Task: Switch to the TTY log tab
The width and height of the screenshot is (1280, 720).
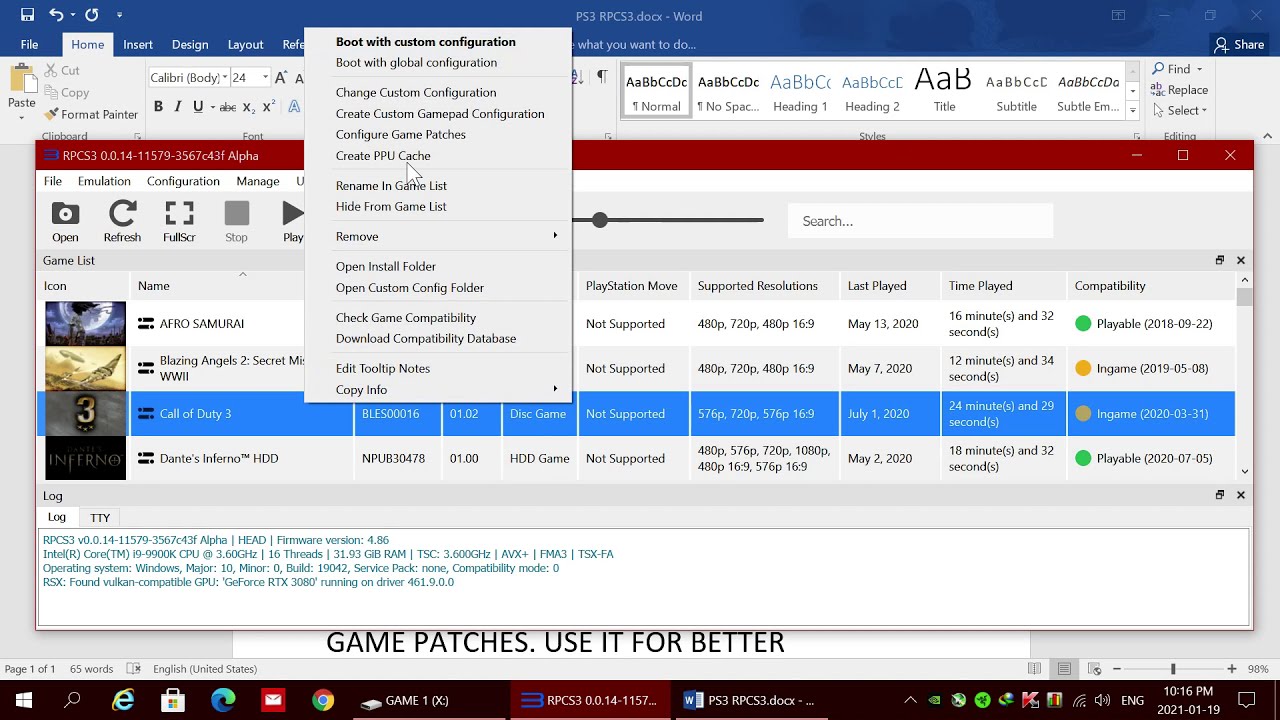Action: point(100,517)
